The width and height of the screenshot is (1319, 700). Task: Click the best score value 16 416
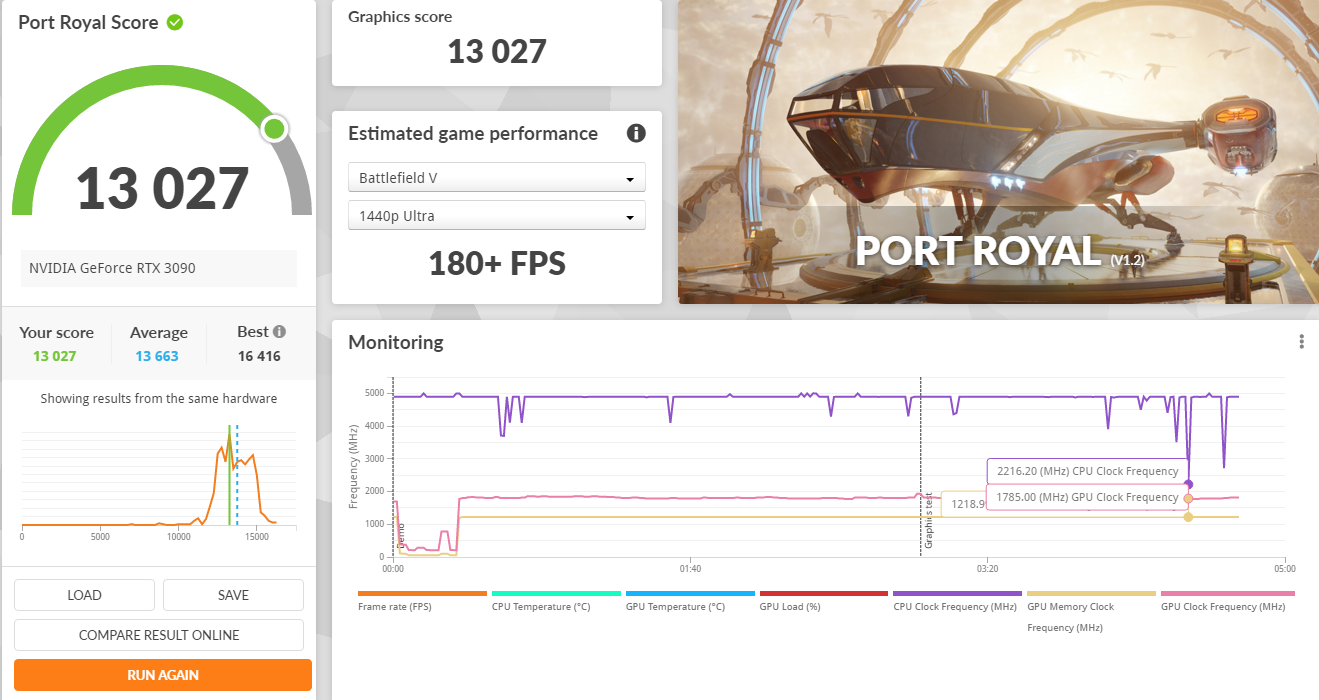coord(259,356)
